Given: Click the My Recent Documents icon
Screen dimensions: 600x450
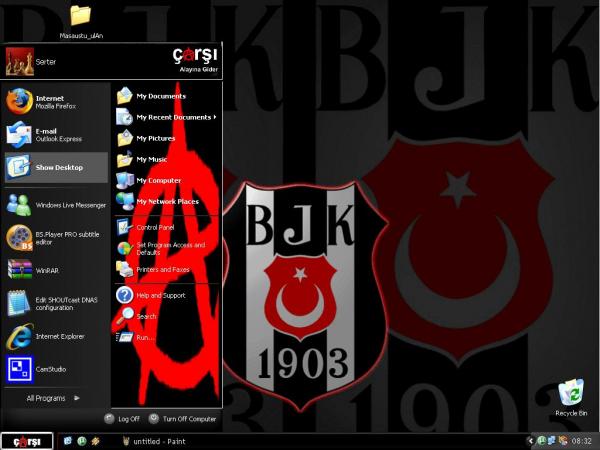Looking at the screenshot, I should 125,117.
